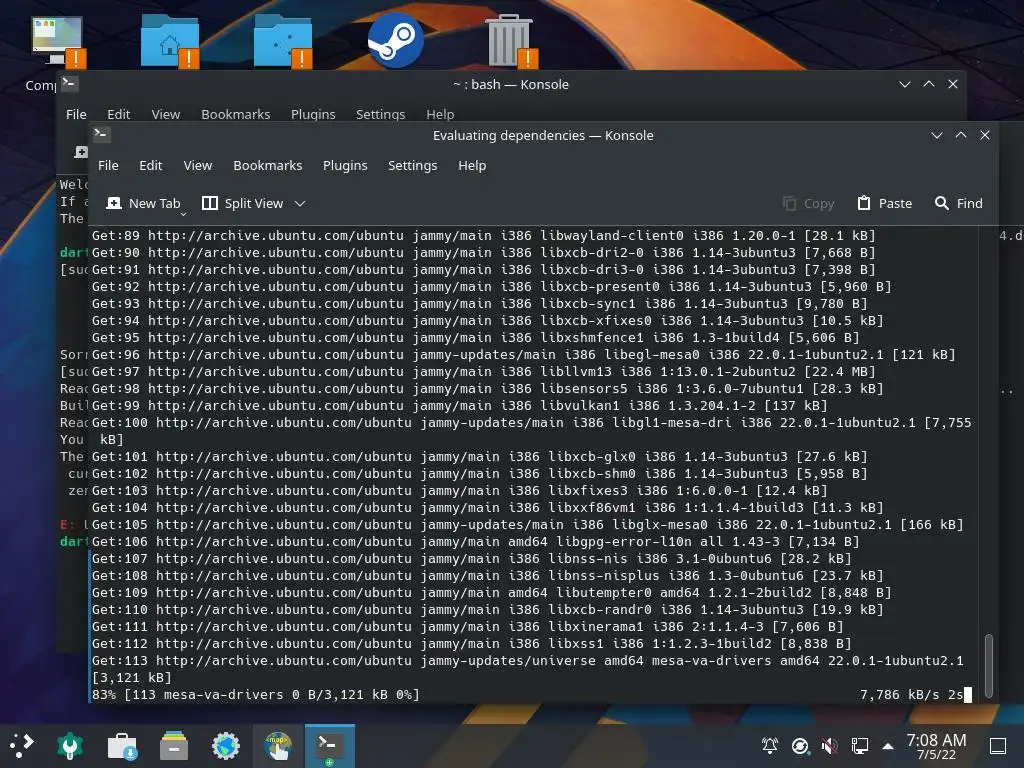The height and width of the screenshot is (768, 1024).
Task: Click the display configuration tray icon
Action: tap(859, 745)
